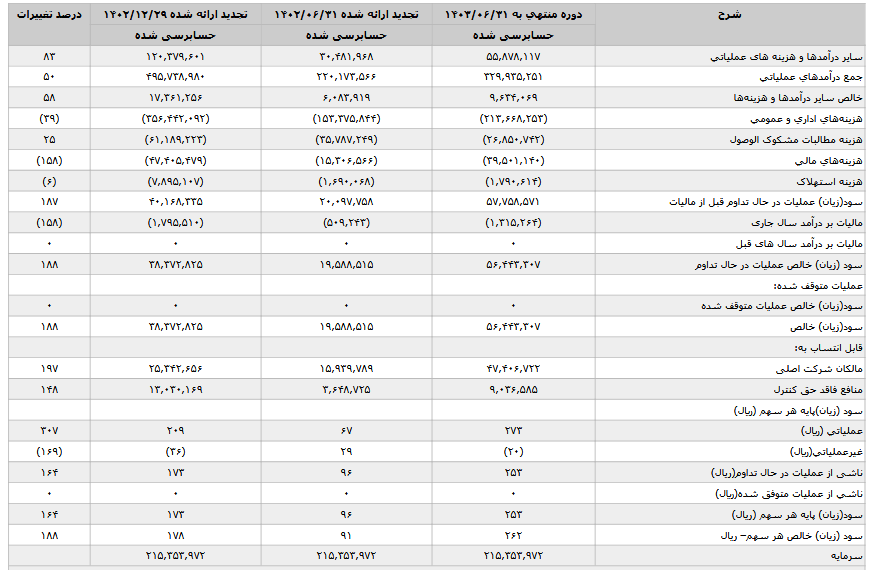Click percent change value for 'مالکان شرکت اصلی'

[50, 368]
